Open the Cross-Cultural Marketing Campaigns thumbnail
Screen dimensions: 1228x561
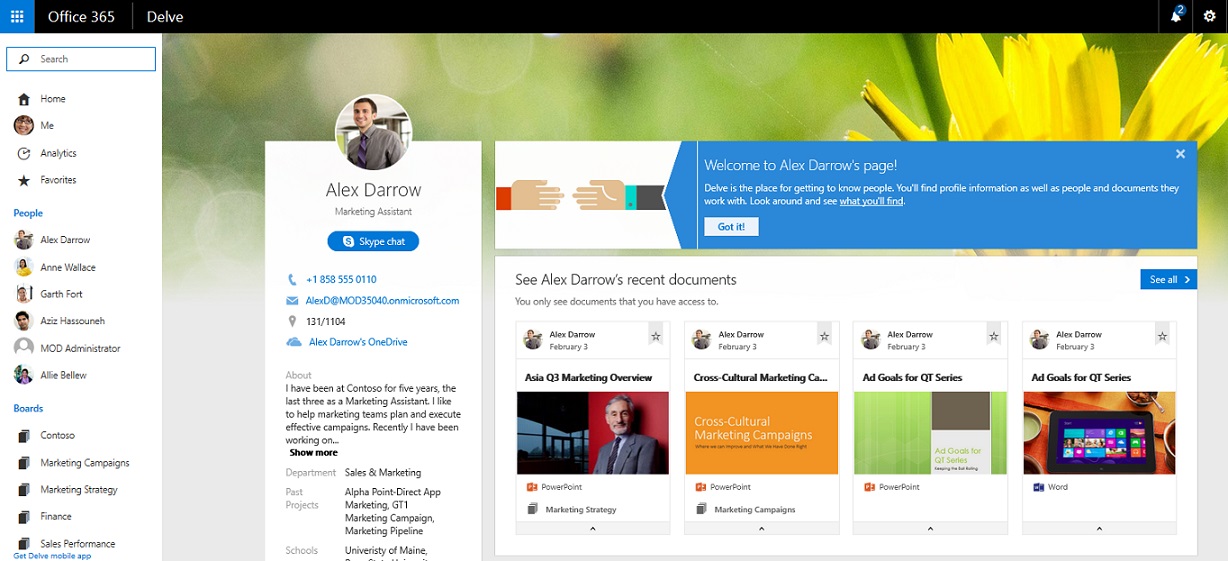click(761, 432)
